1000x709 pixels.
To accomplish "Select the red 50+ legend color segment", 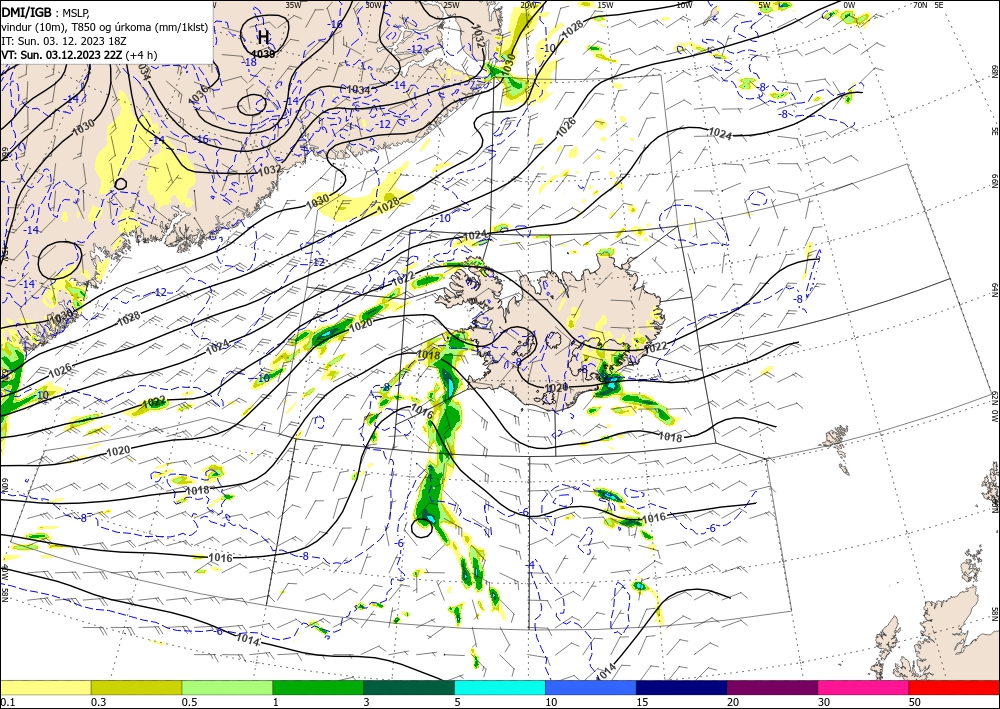I will tap(954, 687).
